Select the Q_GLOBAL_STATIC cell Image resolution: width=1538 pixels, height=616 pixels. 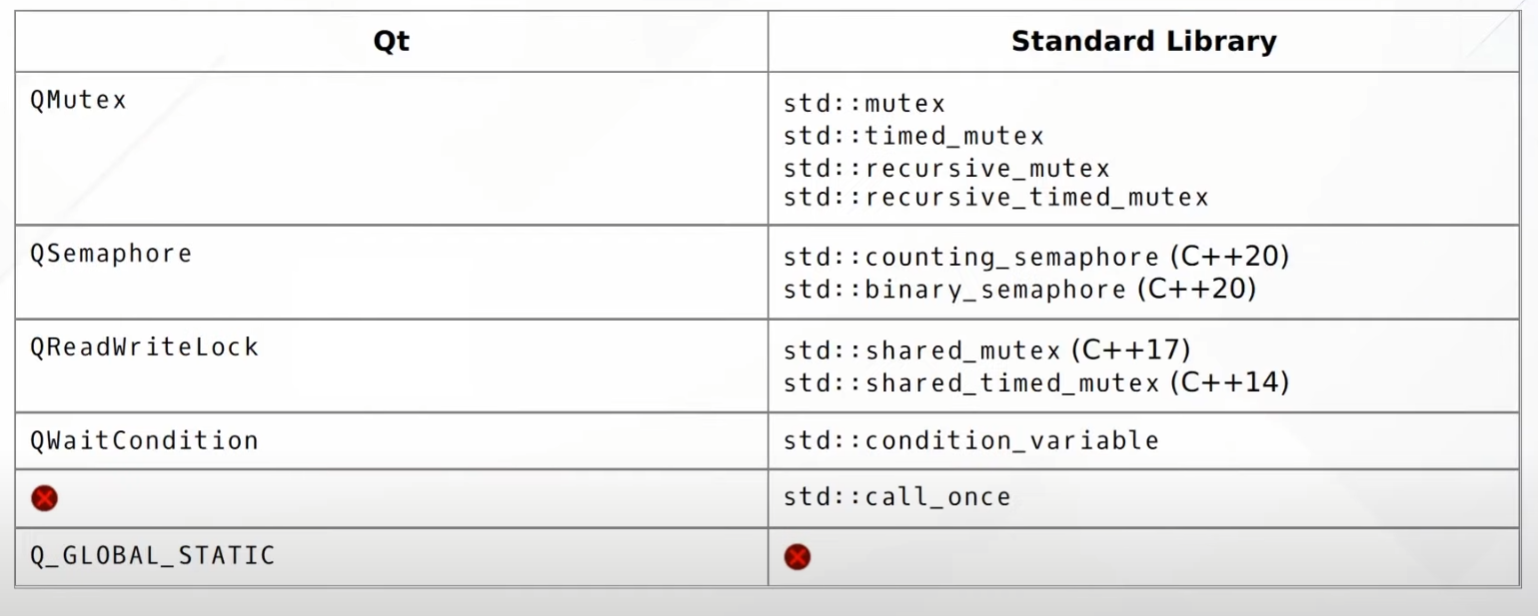click(x=391, y=557)
